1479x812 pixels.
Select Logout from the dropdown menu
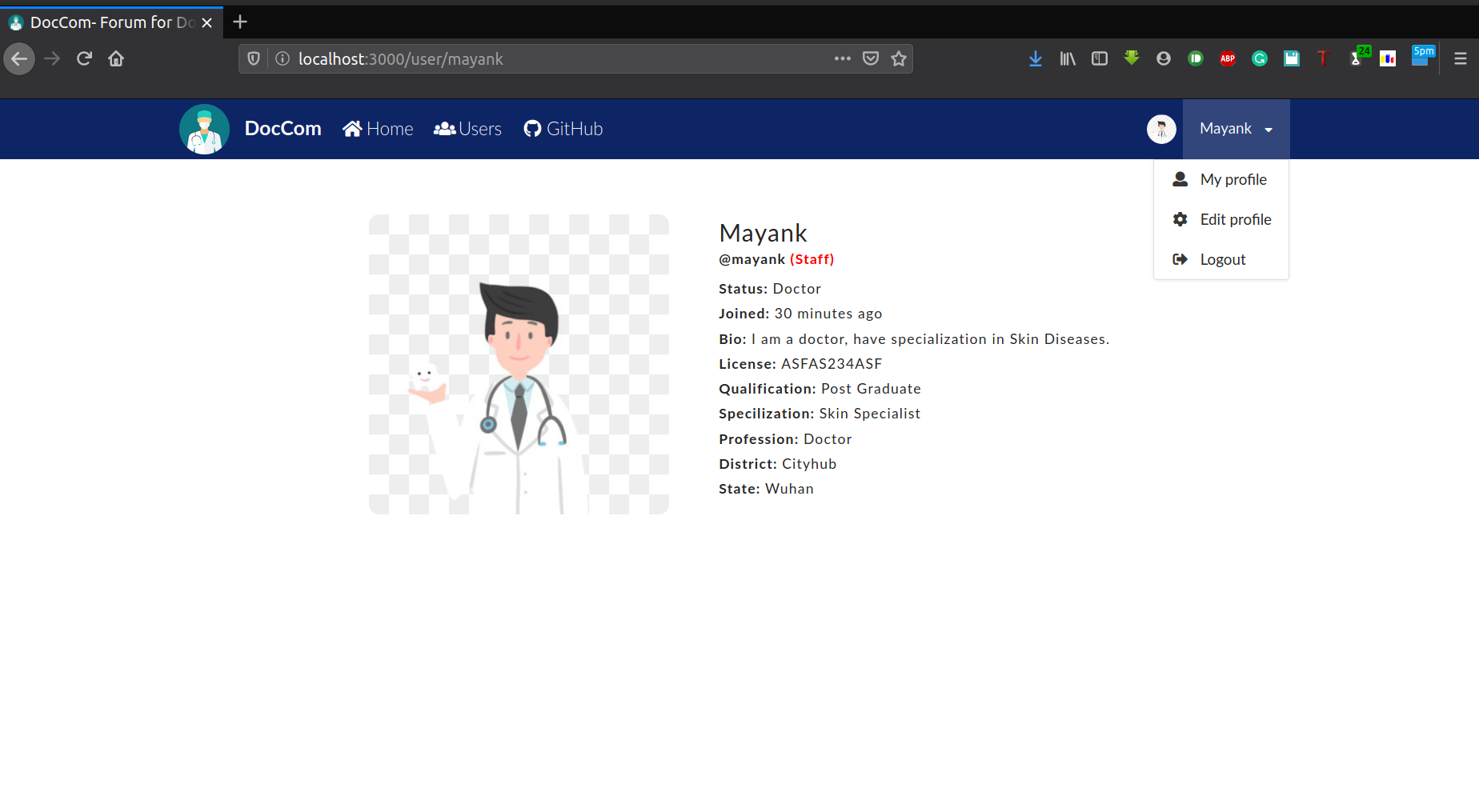(x=1221, y=259)
